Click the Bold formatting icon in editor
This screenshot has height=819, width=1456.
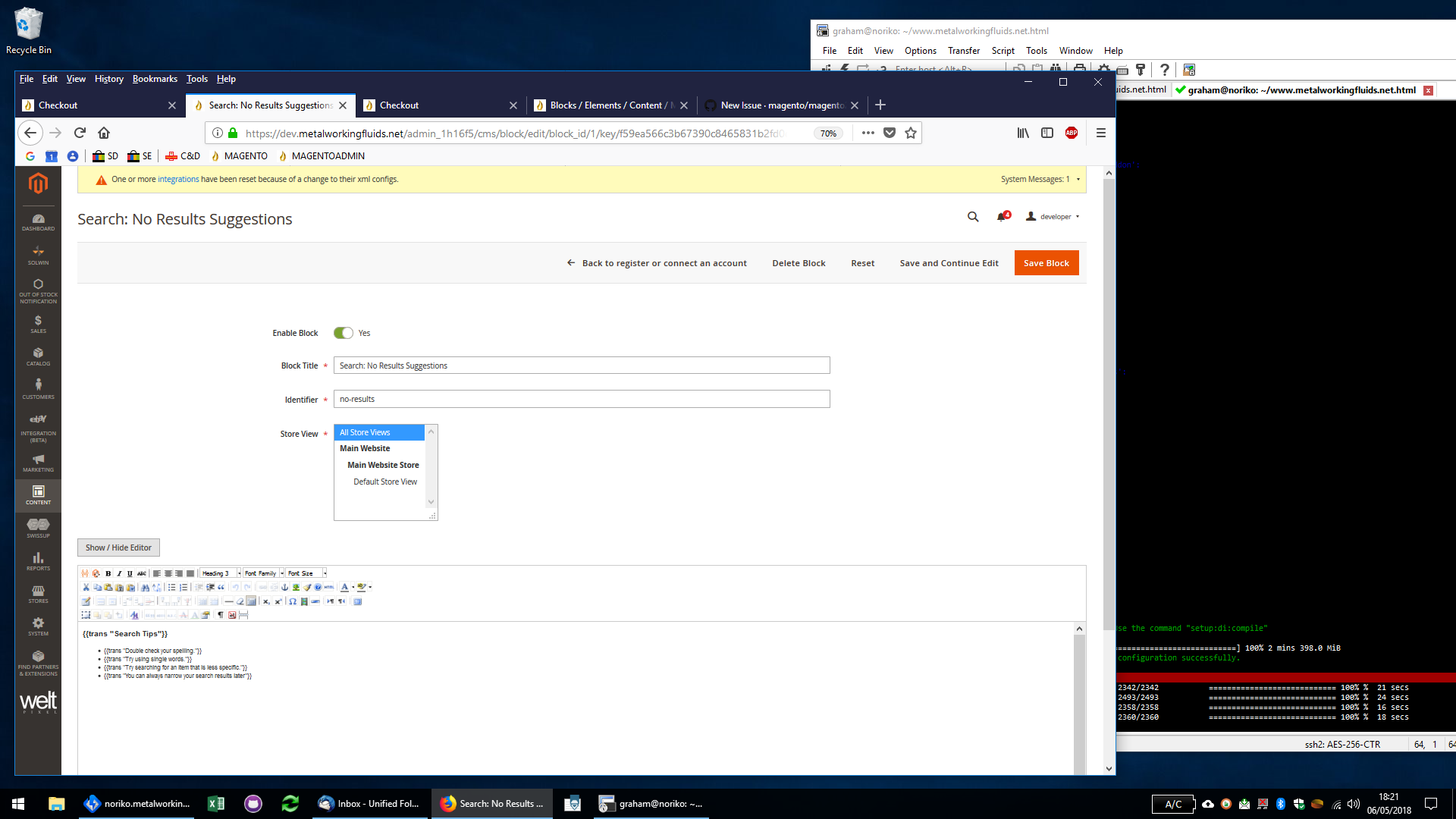click(x=108, y=573)
